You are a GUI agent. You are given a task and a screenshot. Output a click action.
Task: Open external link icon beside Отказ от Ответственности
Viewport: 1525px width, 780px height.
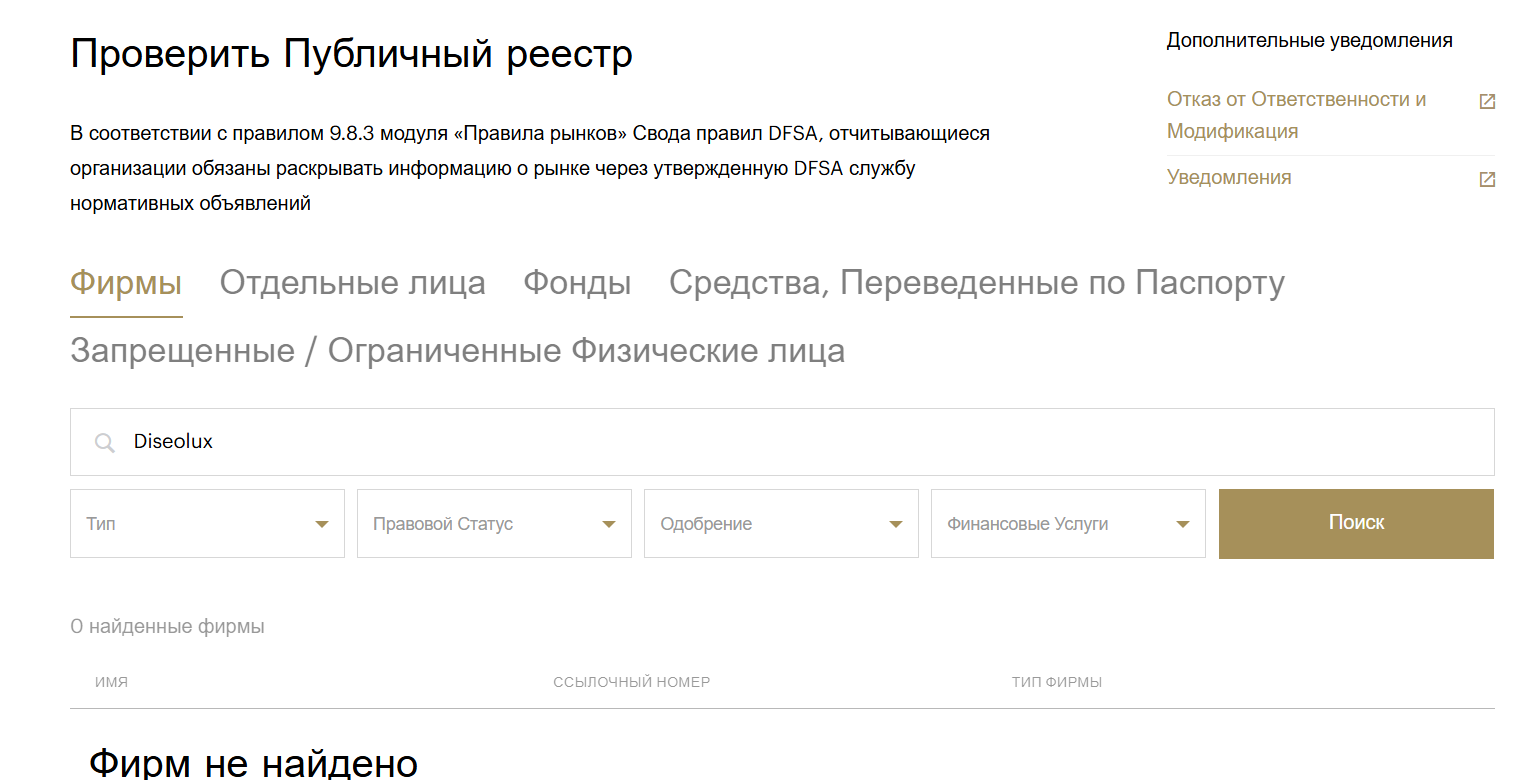pyautogui.click(x=1487, y=101)
